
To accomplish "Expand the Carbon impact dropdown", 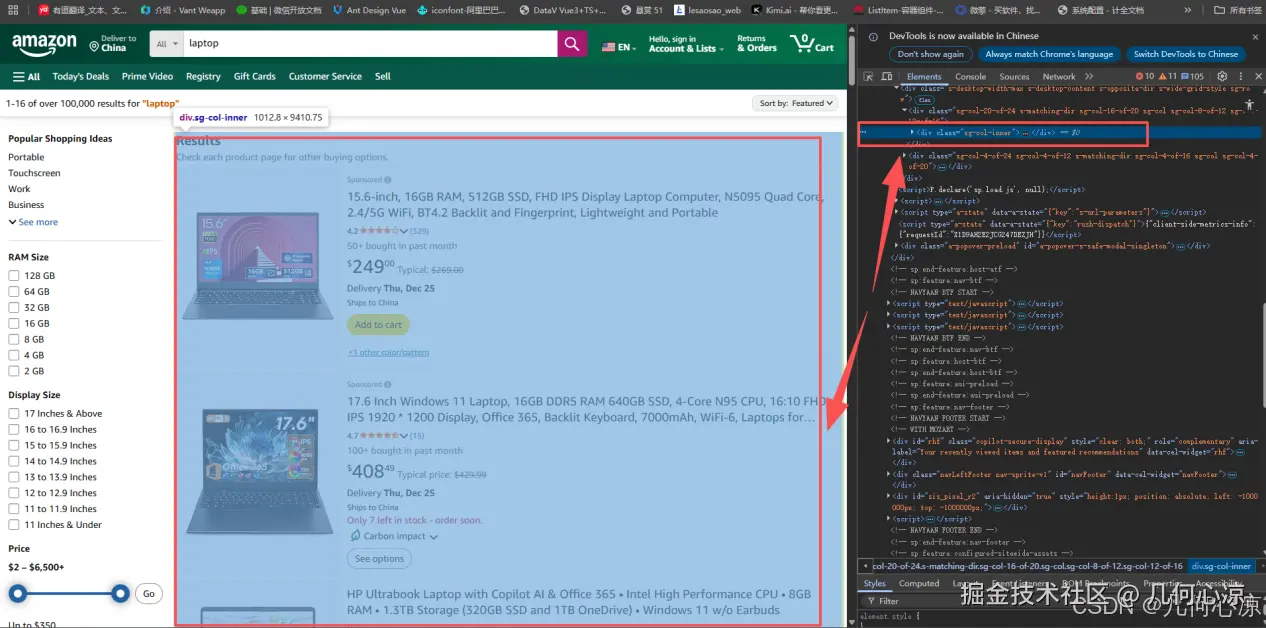I will (394, 537).
